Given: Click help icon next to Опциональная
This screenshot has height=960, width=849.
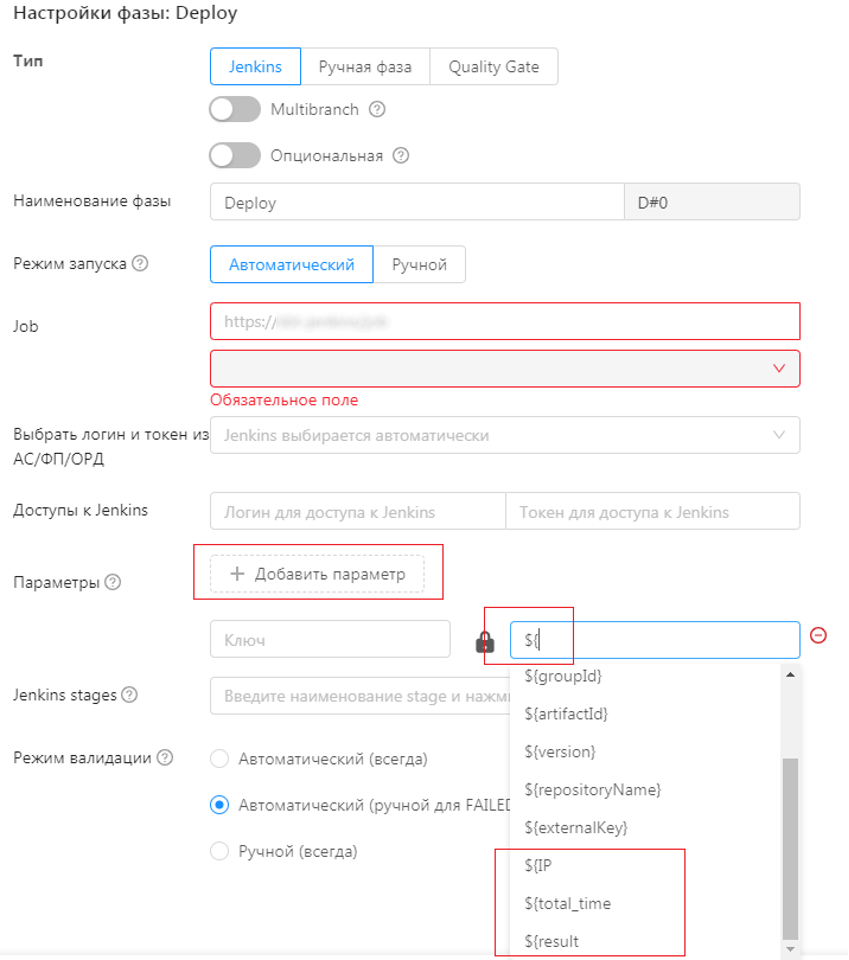Looking at the screenshot, I should click(x=401, y=156).
